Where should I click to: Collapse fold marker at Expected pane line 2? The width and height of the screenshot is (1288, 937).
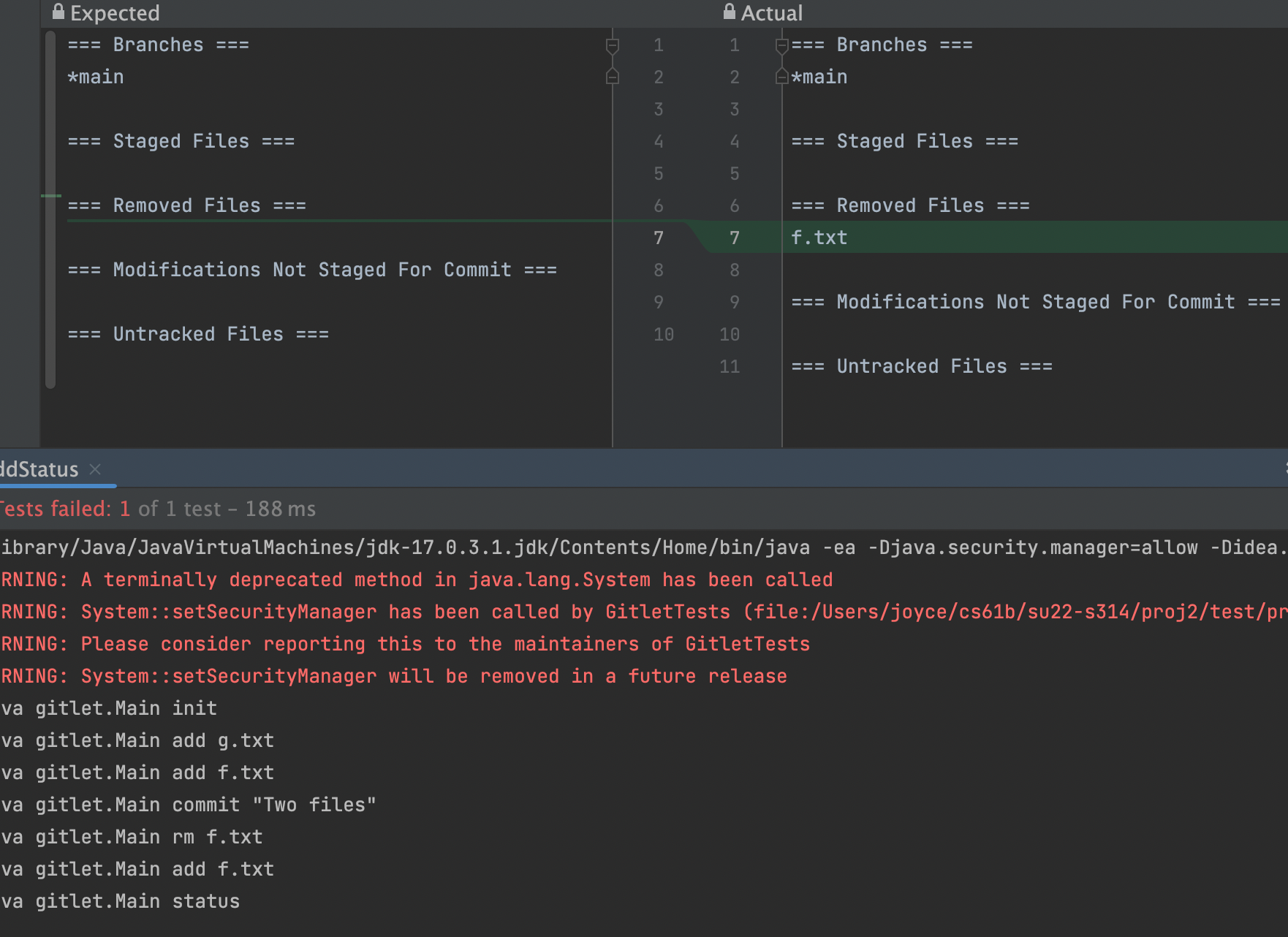613,76
